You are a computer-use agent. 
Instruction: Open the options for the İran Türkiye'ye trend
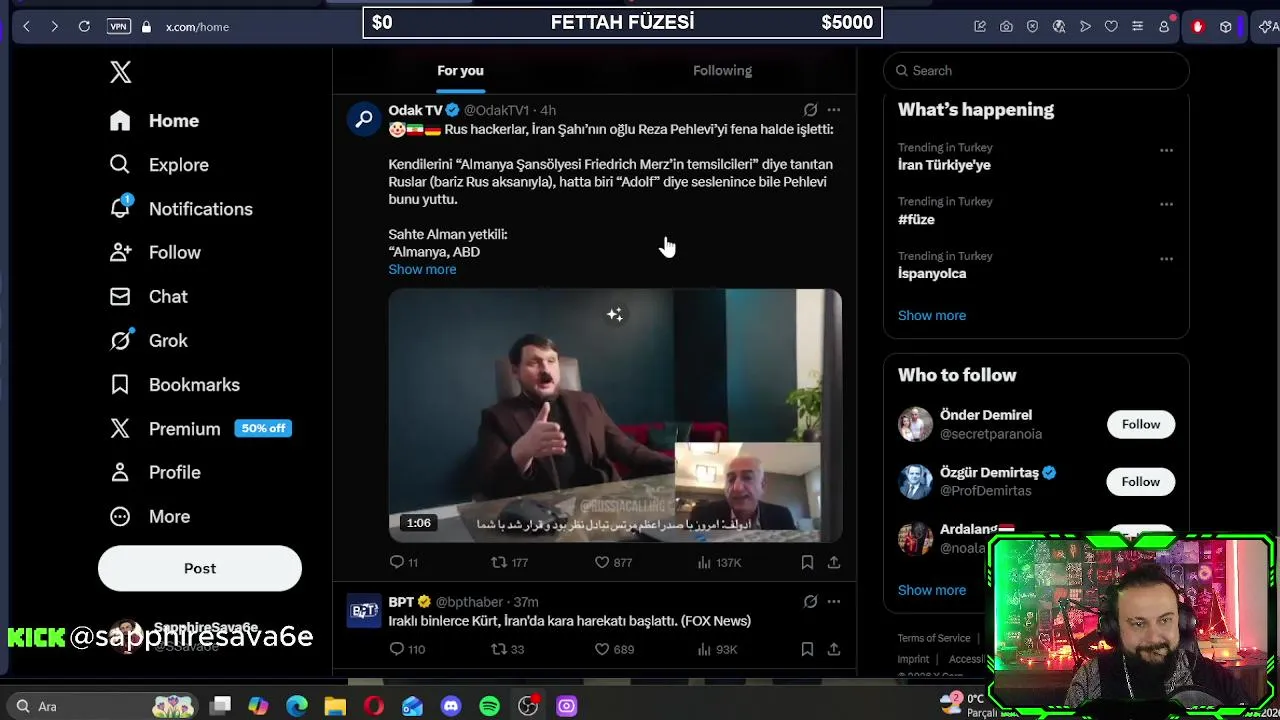[1166, 150]
